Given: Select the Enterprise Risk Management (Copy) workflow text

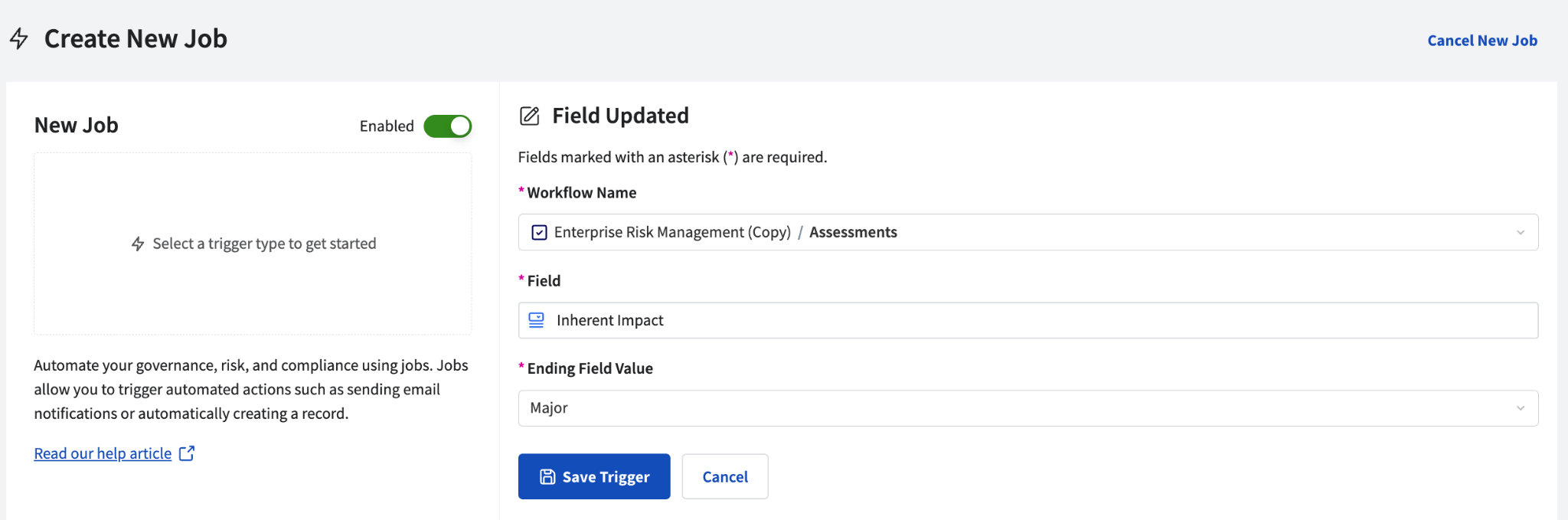Looking at the screenshot, I should pyautogui.click(x=672, y=232).
